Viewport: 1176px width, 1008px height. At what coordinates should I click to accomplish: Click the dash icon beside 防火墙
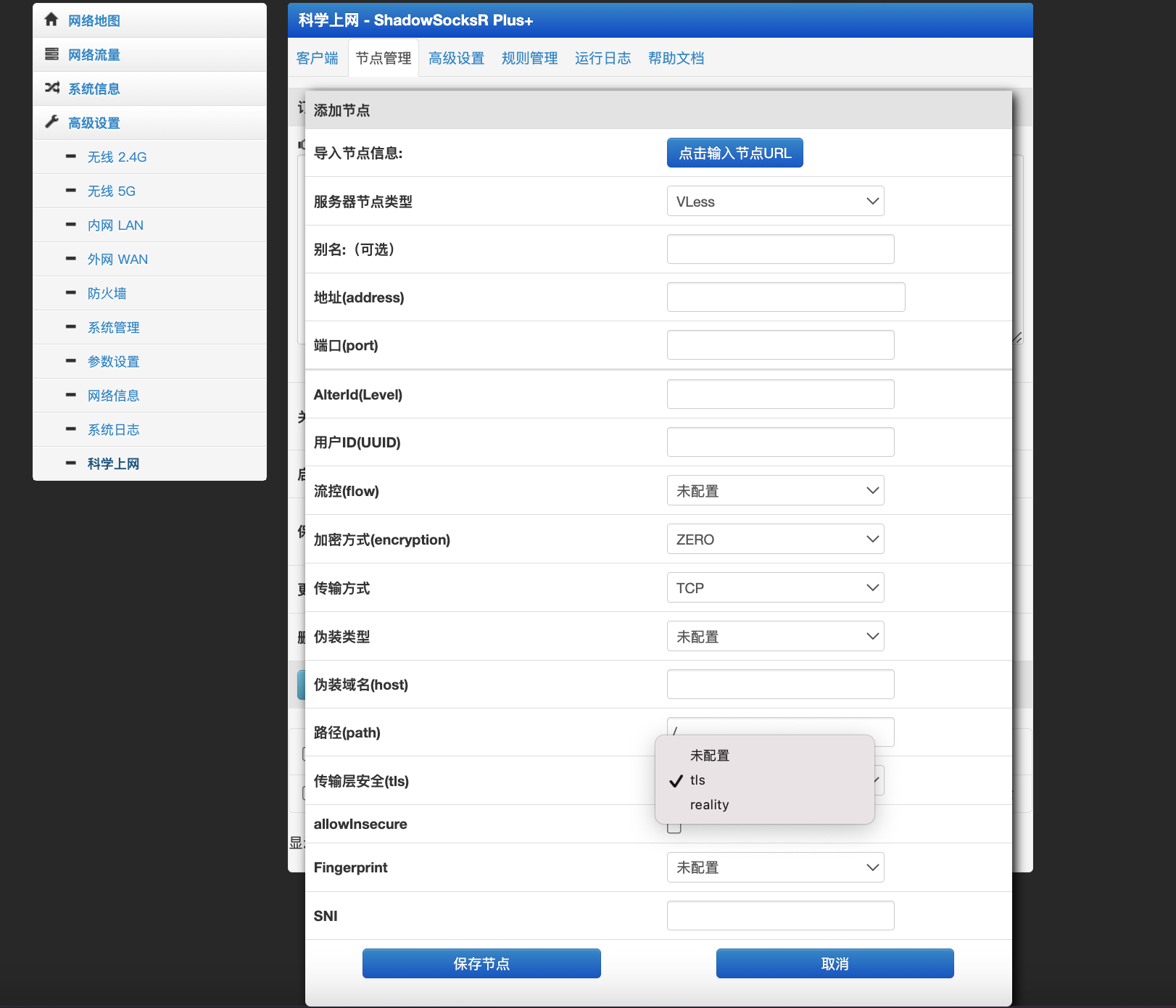coord(71,292)
